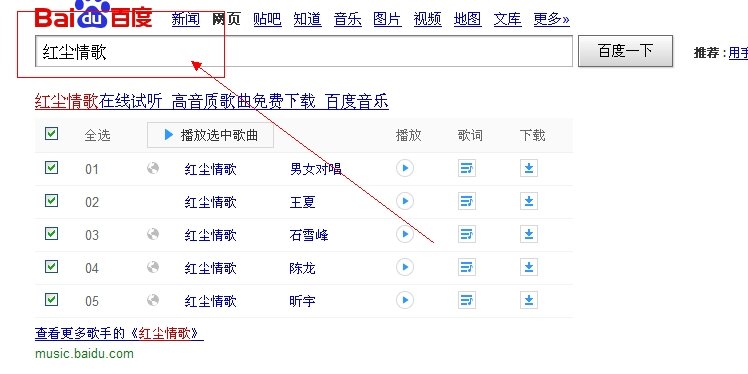The width and height of the screenshot is (748, 374).
Task: Uncheck the checkbox for song 01
Action: click(52, 167)
